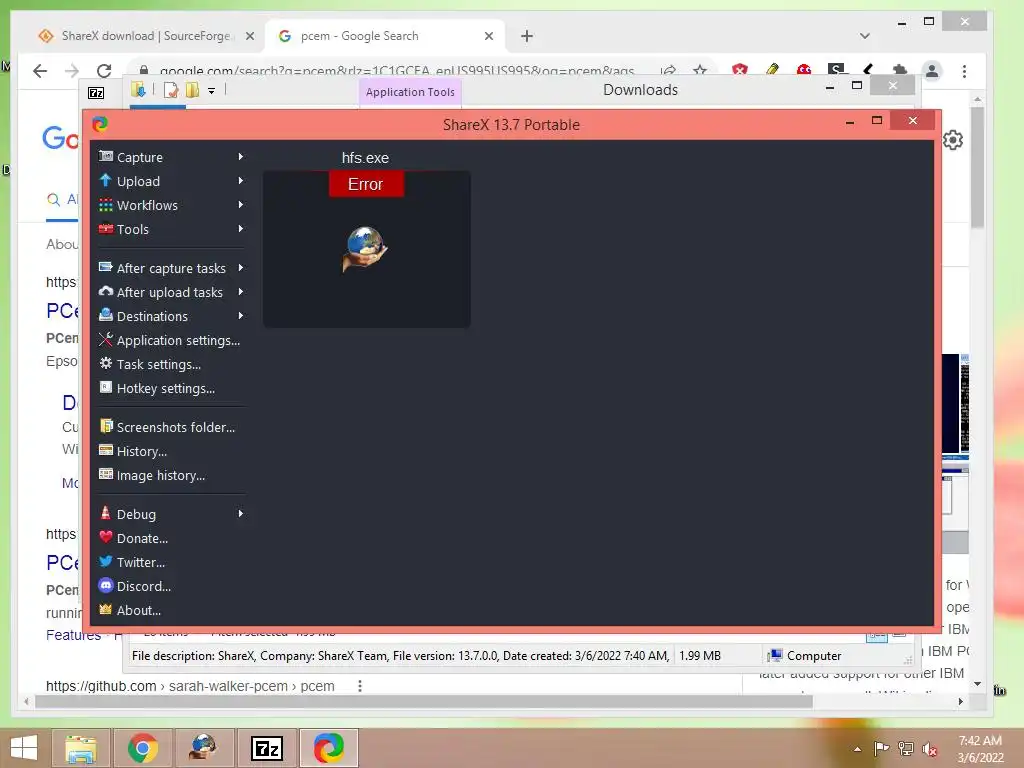Close the ShareX download SourceForge tab
The height and width of the screenshot is (768, 1024).
[249, 36]
